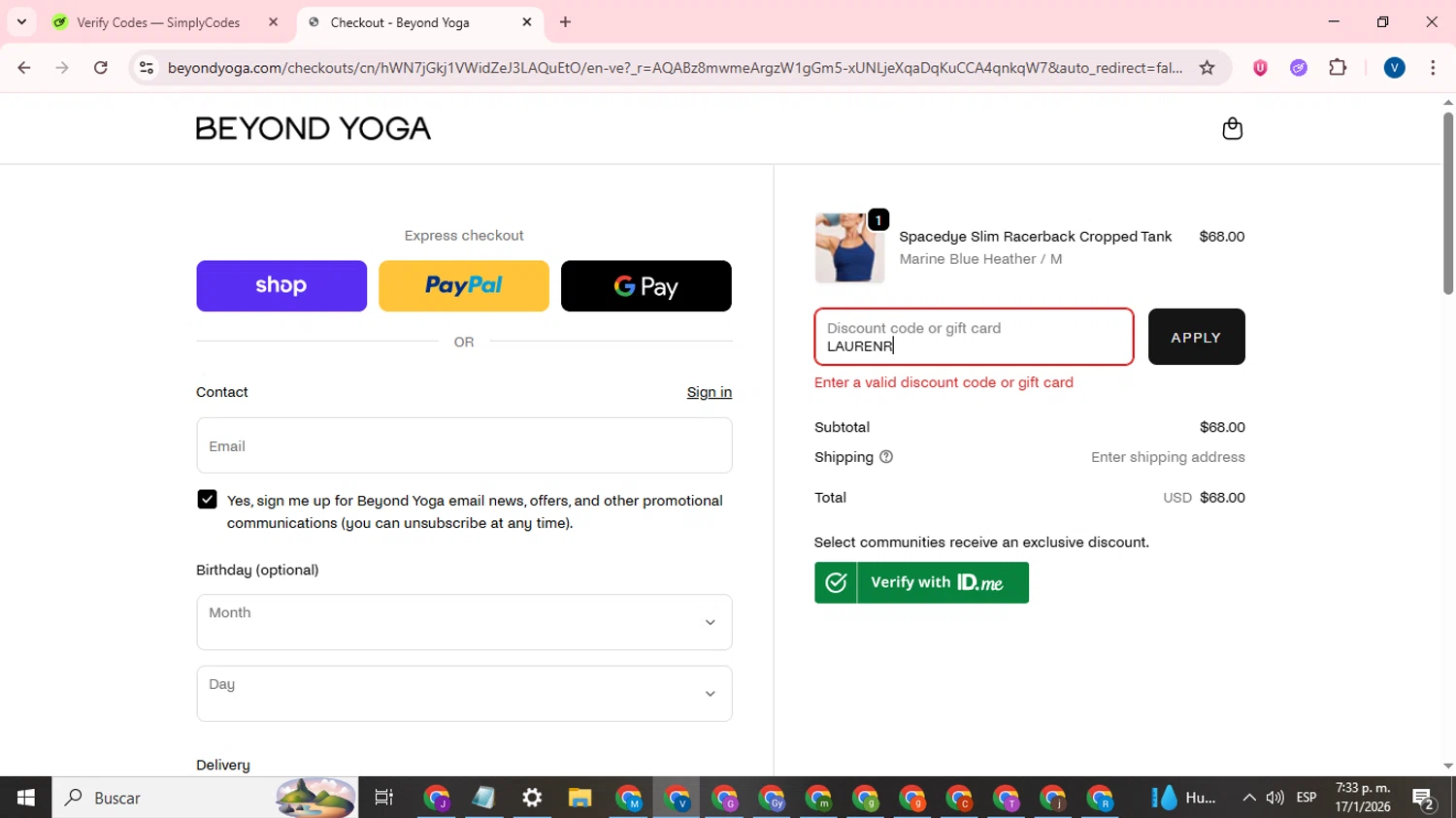This screenshot has height=818, width=1456.
Task: Apply the discount code
Action: pyautogui.click(x=1196, y=337)
